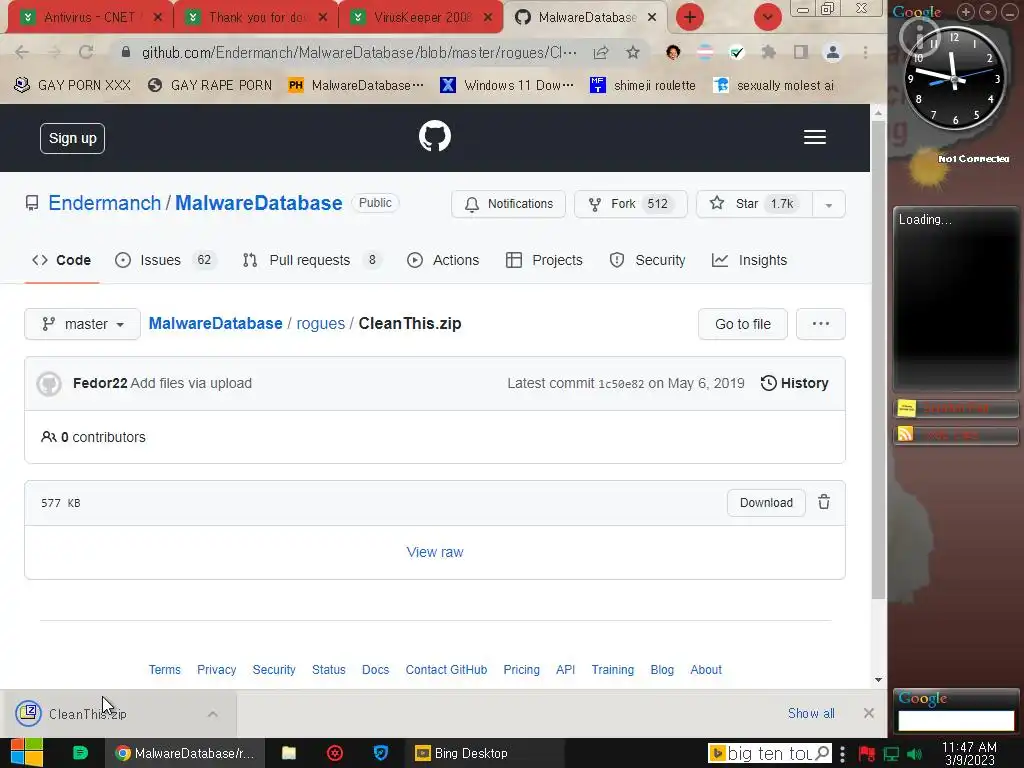Open the three-dot file options menu
This screenshot has height=768, width=1024.
tap(821, 324)
